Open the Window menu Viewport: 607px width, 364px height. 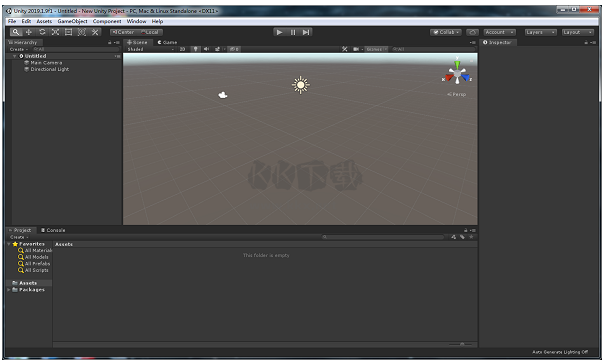[137, 21]
